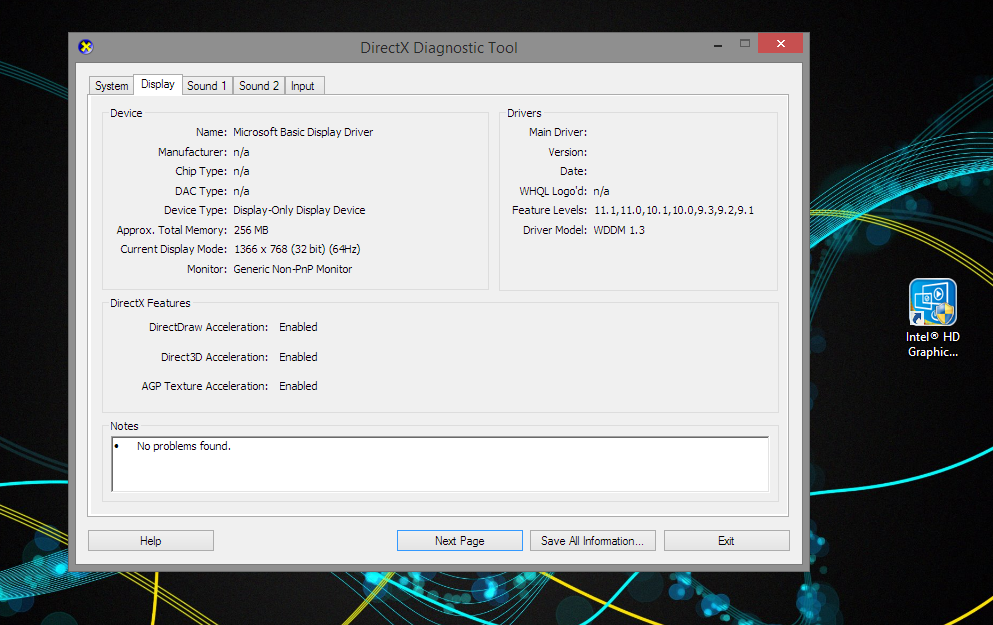This screenshot has height=625, width=993.
Task: Click the DAC Type 'n/a' value
Action: coord(241,191)
